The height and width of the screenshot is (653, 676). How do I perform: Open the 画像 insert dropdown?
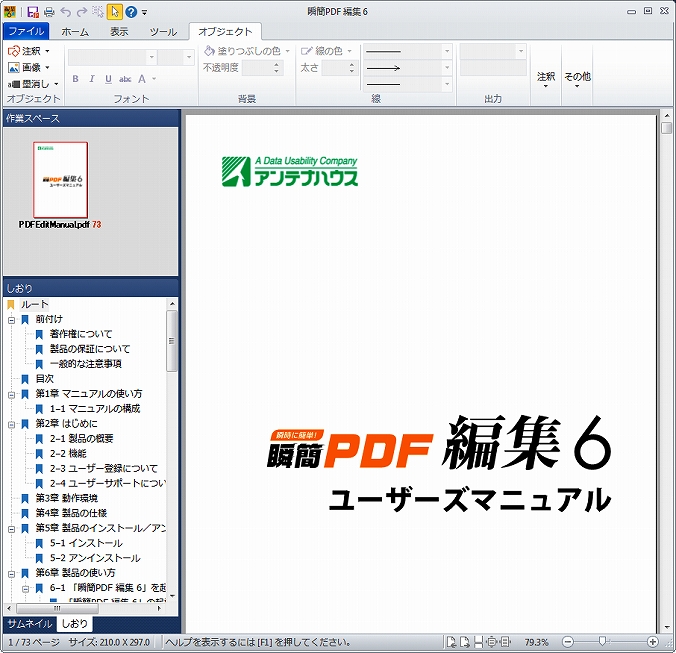29,67
